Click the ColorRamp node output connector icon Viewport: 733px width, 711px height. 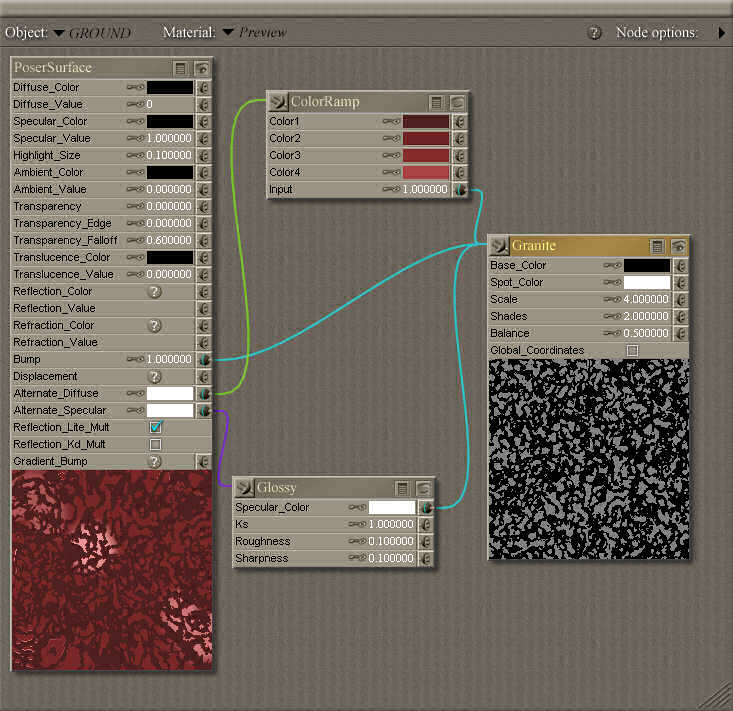pyautogui.click(x=278, y=102)
